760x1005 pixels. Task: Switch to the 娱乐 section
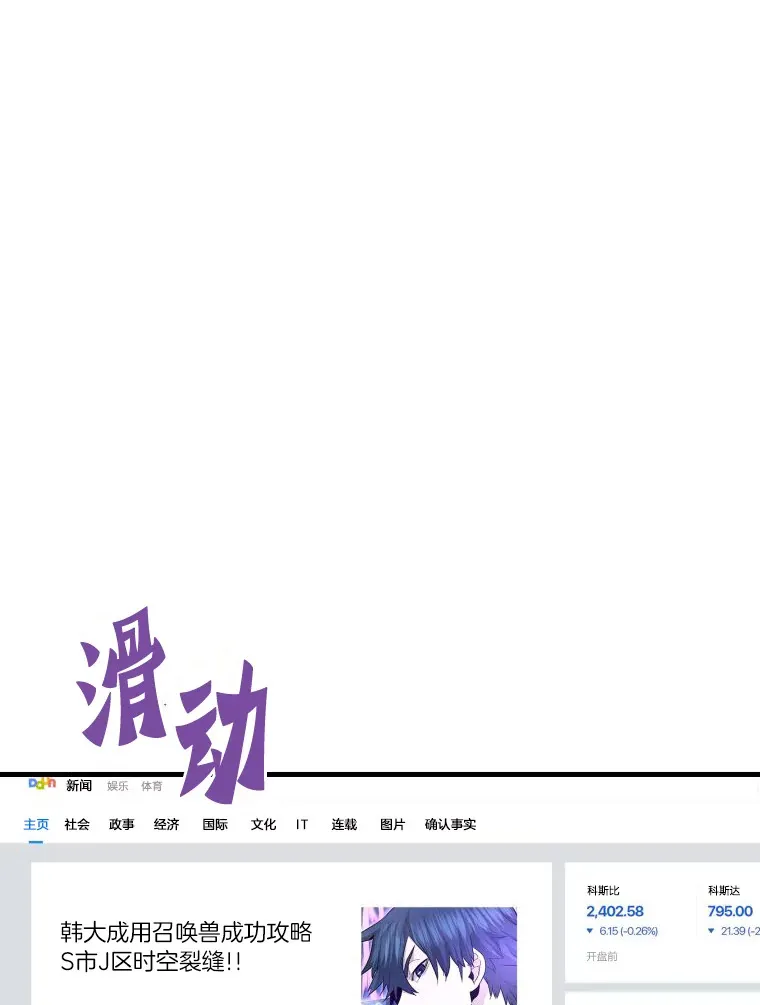click(117, 786)
